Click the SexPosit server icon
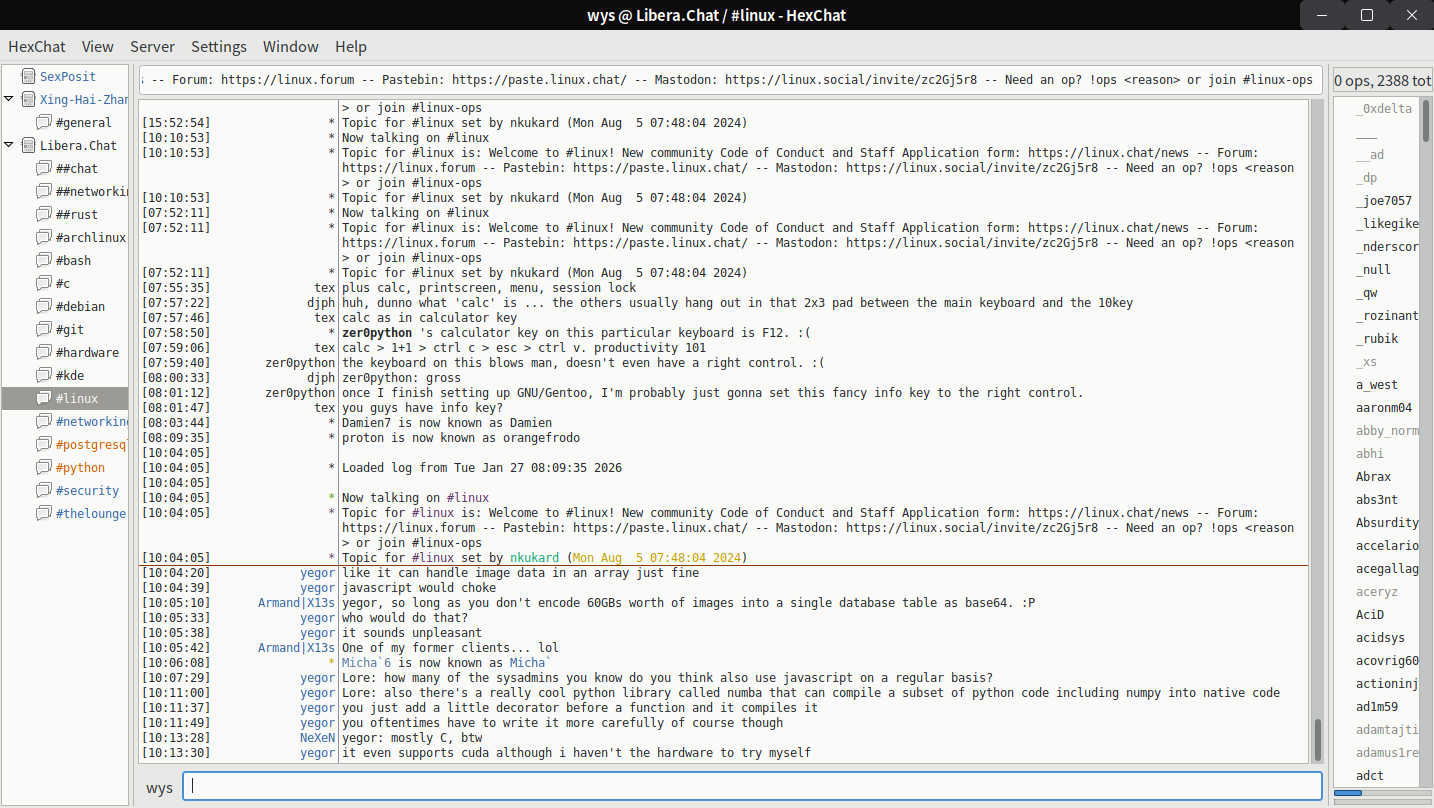The width and height of the screenshot is (1434, 808). coord(26,76)
